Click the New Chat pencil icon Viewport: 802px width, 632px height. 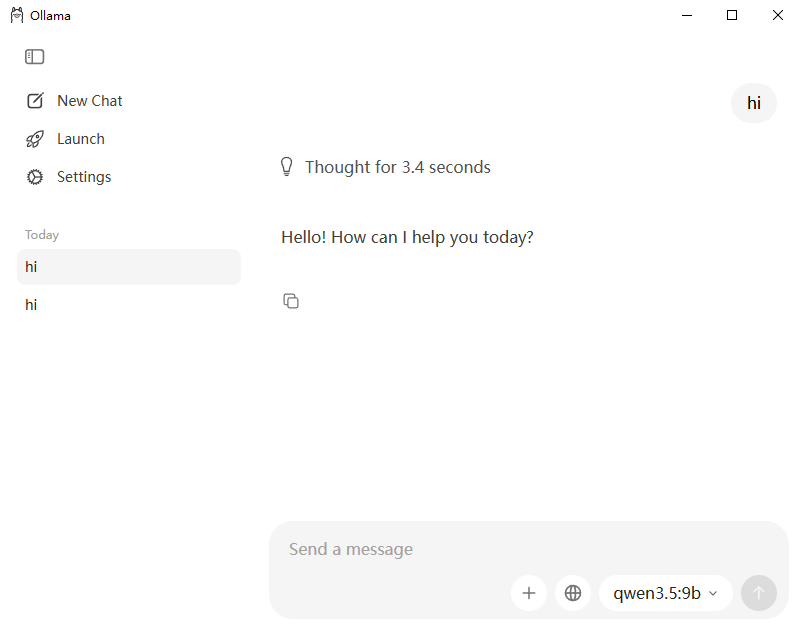click(x=35, y=101)
